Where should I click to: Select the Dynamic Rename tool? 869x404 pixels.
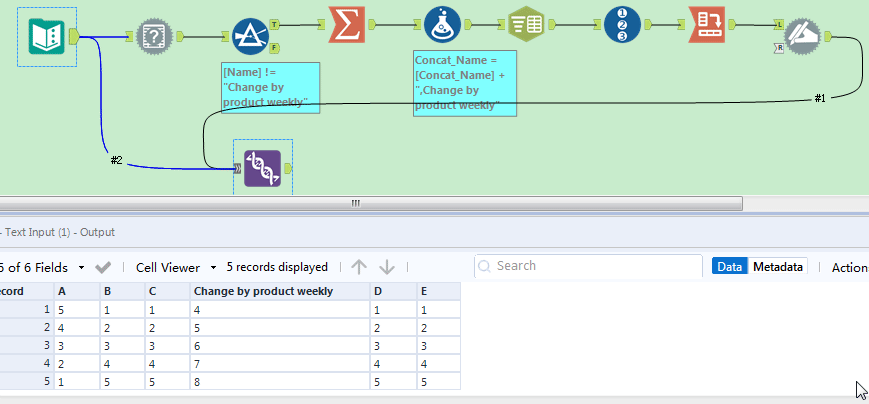click(x=804, y=37)
